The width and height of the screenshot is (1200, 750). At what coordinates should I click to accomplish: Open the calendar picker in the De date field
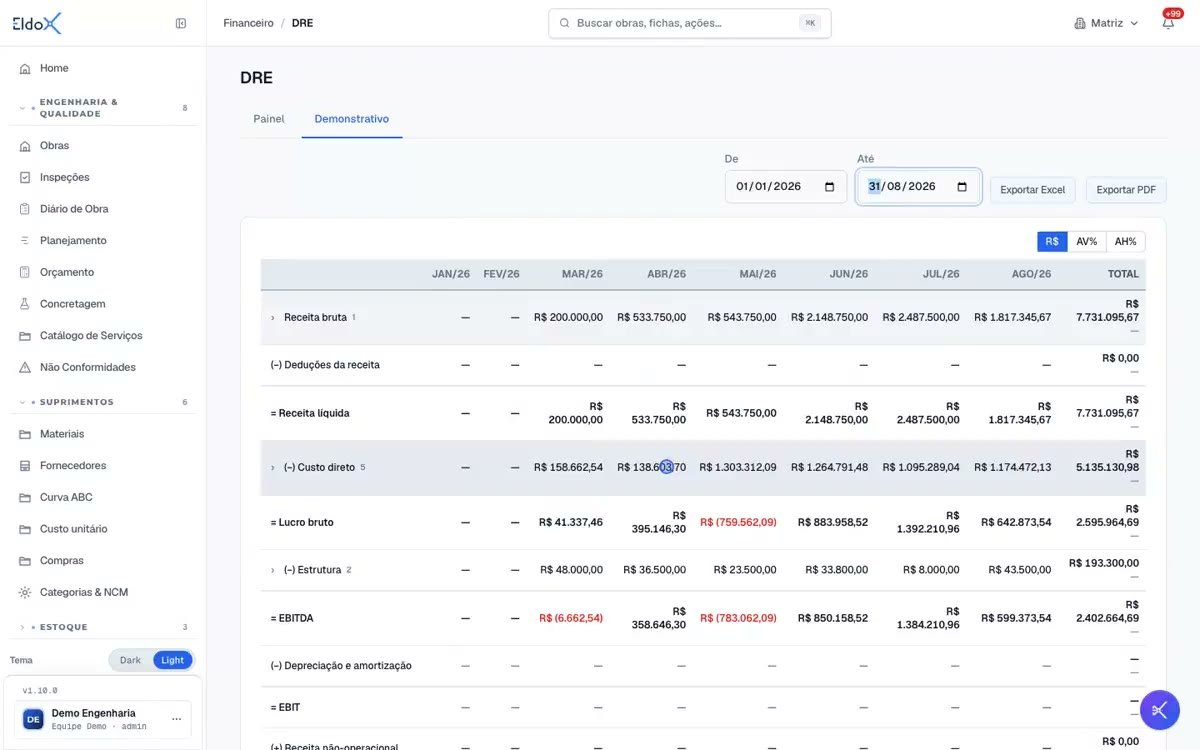829,187
